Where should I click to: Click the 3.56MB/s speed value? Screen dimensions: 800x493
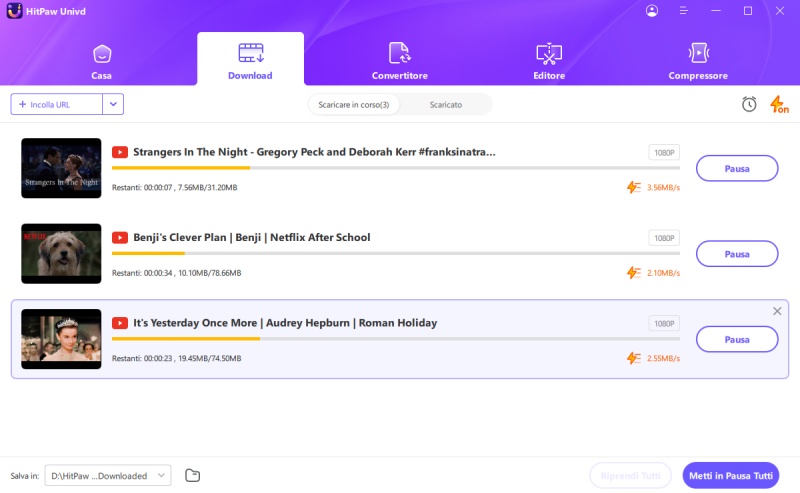pyautogui.click(x=663, y=188)
